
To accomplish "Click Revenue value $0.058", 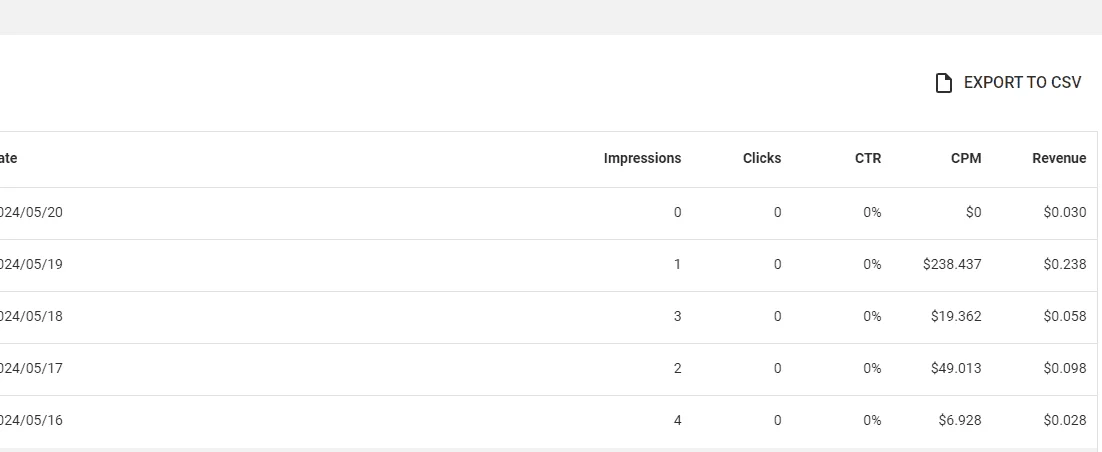I will point(1065,316).
